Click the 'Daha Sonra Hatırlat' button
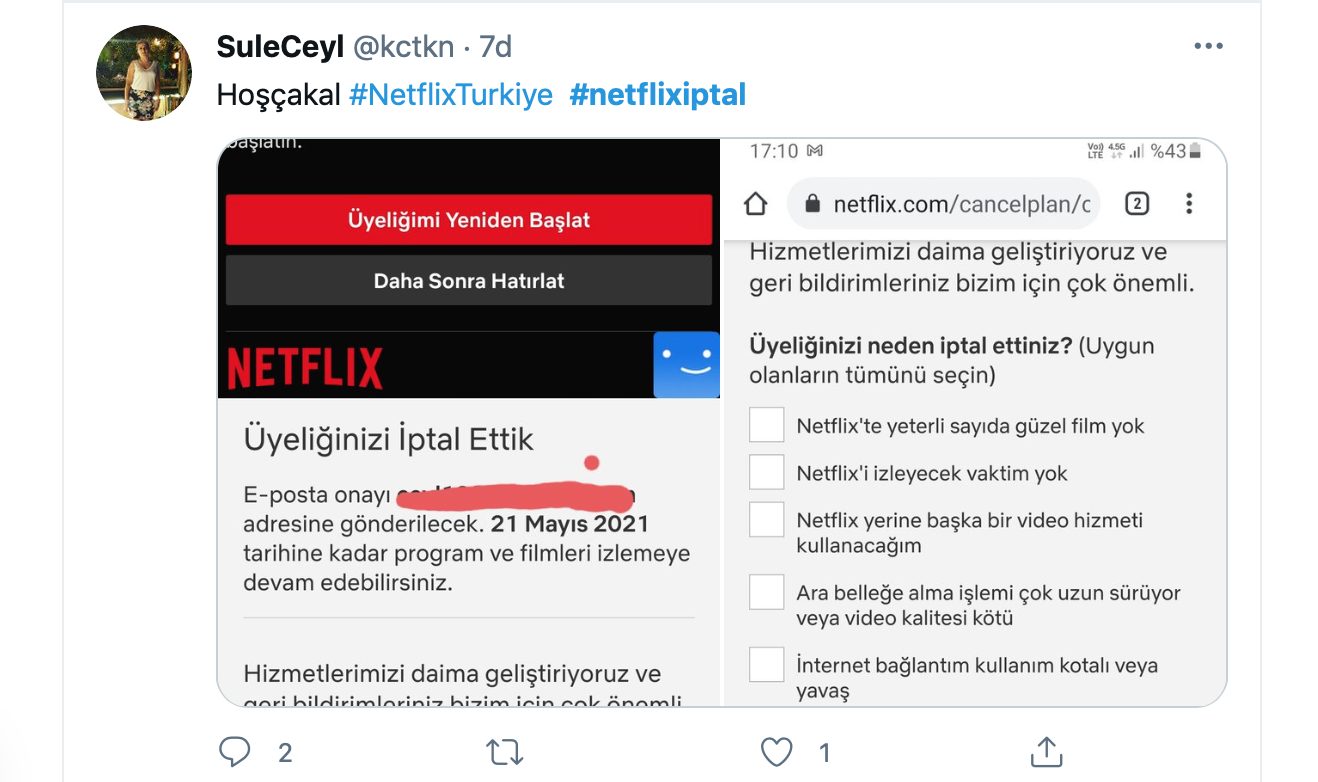The height and width of the screenshot is (782, 1318). point(469,281)
